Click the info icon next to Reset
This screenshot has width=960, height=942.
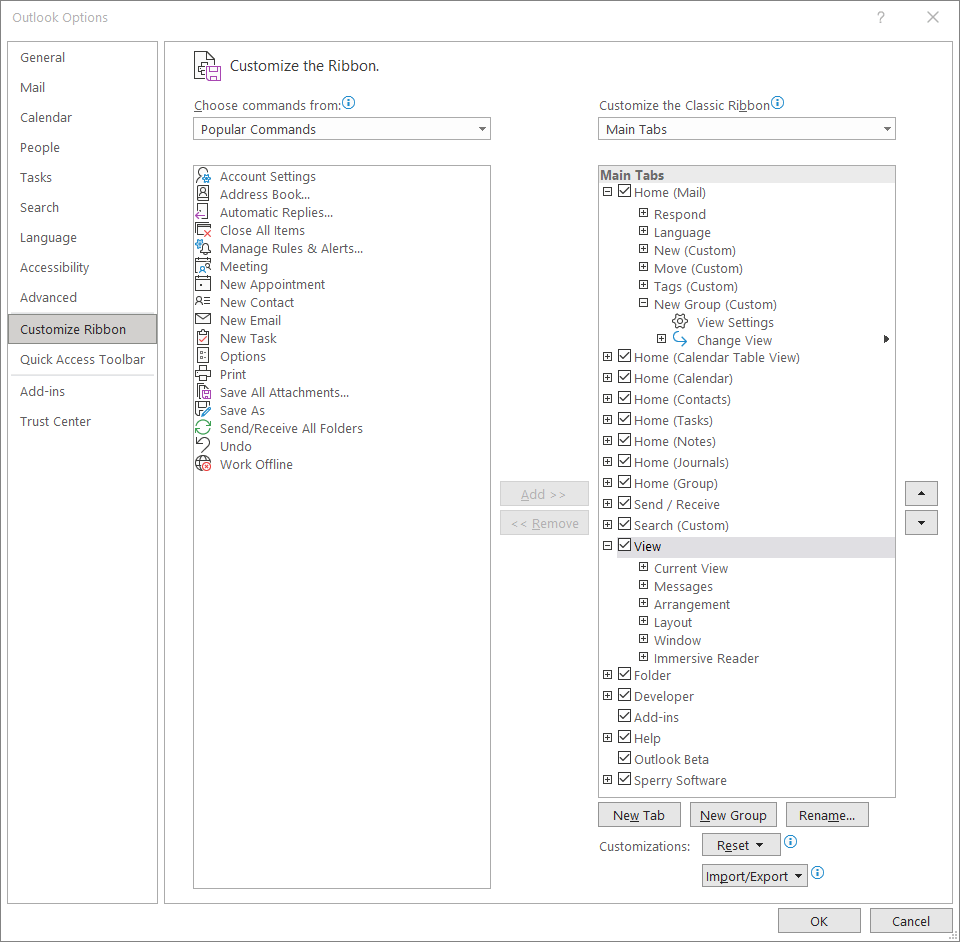[790, 842]
